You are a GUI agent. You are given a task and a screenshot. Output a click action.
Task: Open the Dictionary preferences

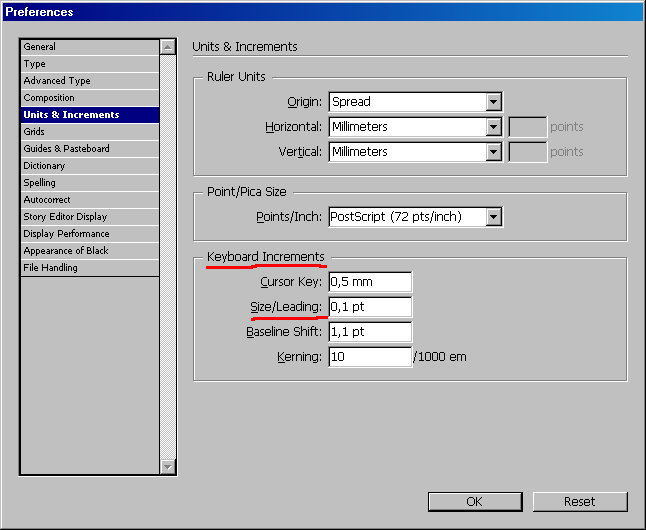[x=90, y=166]
